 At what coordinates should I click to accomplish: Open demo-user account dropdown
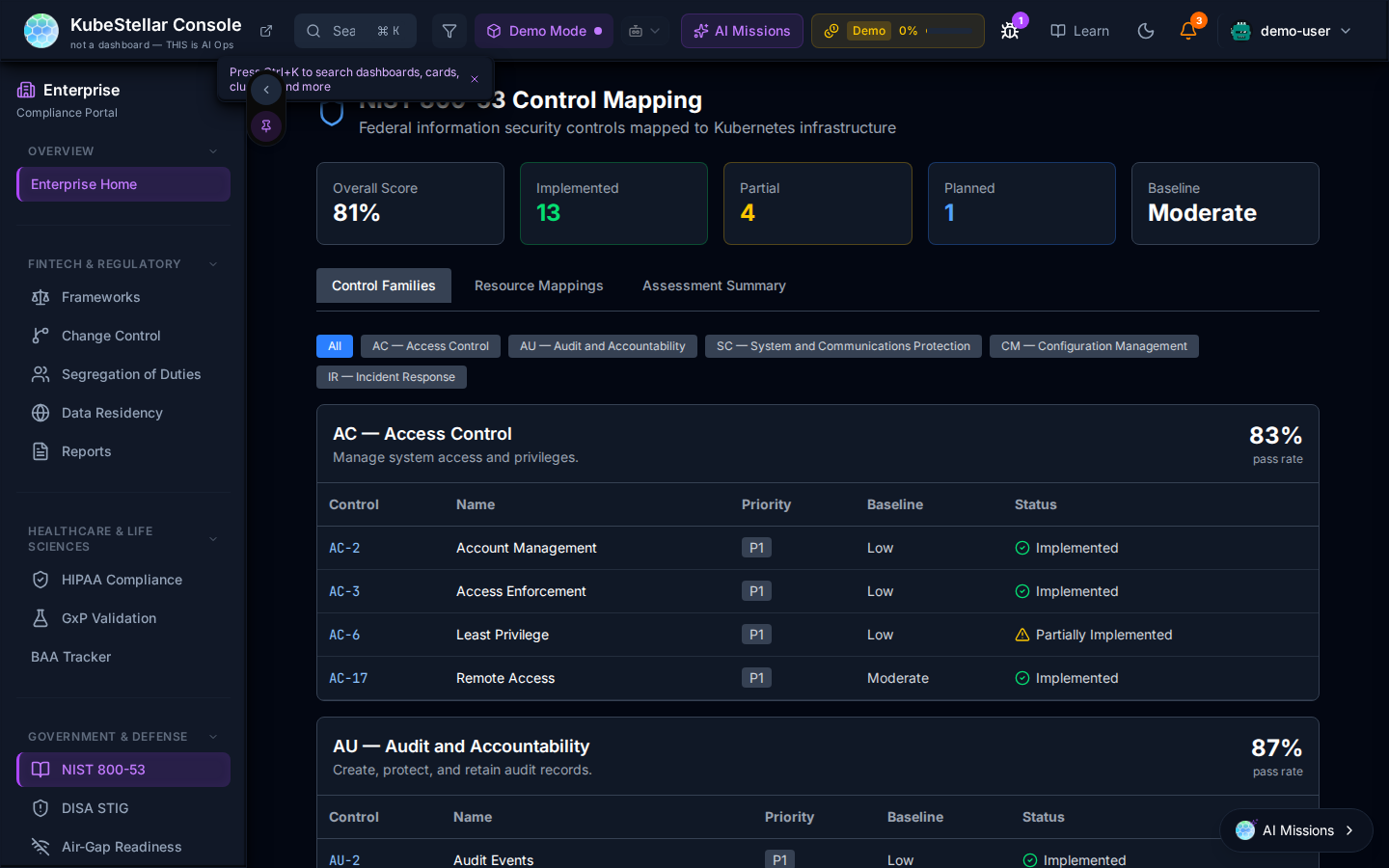(1291, 31)
